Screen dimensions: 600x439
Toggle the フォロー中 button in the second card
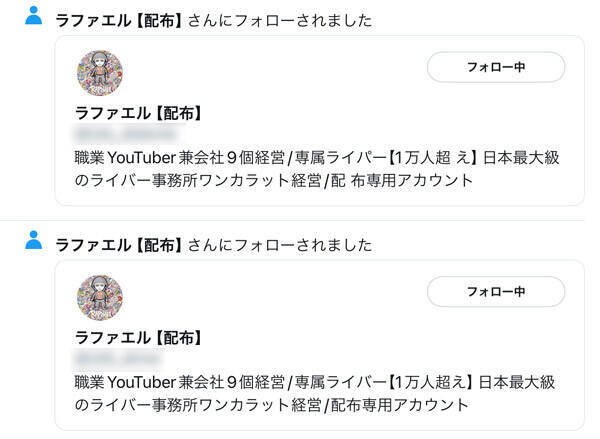pos(496,292)
